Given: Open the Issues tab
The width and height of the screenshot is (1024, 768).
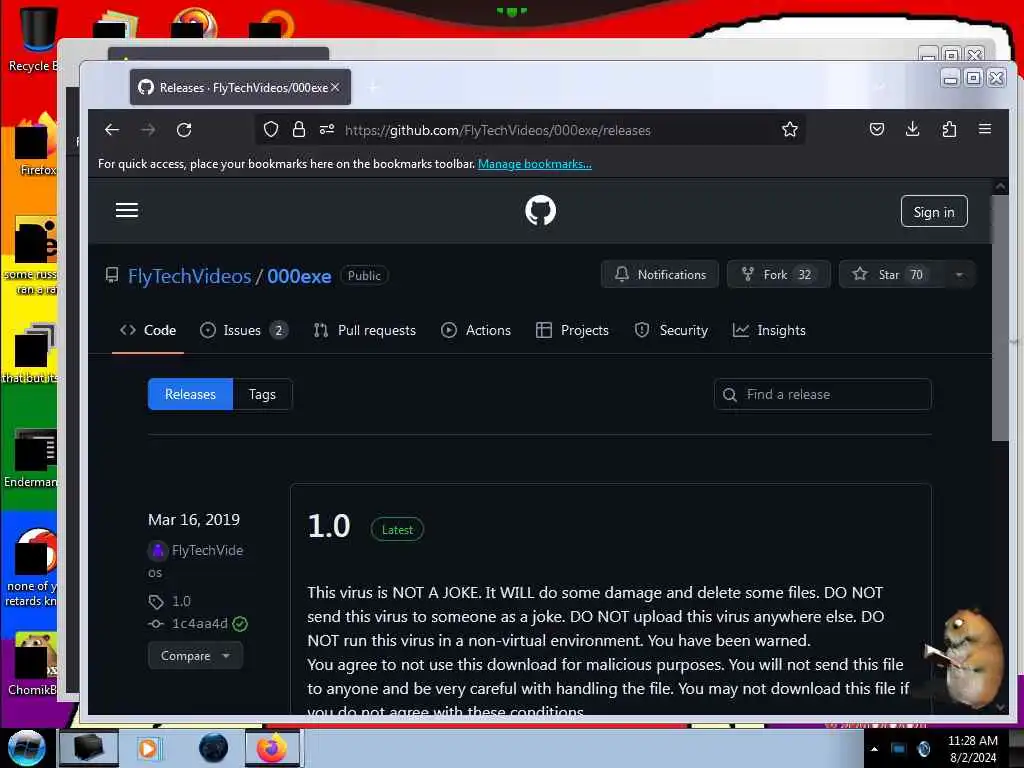Looking at the screenshot, I should point(242,330).
